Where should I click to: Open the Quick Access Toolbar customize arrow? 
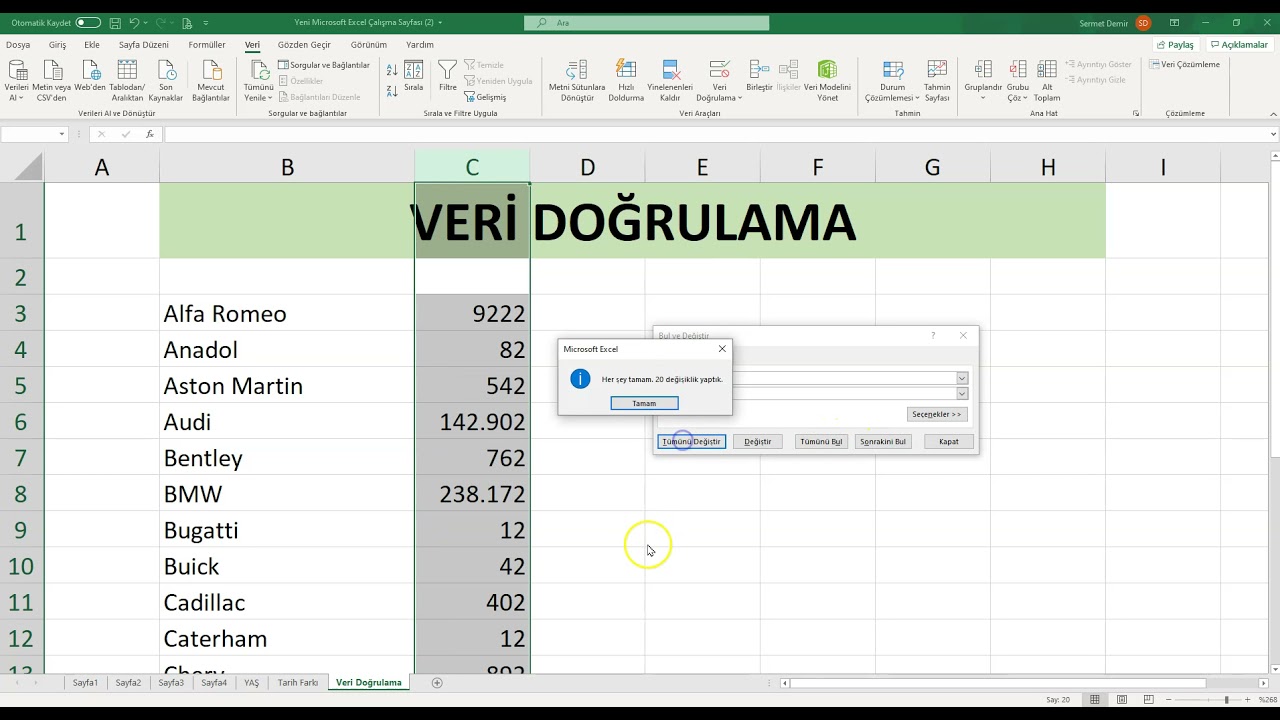coord(206,22)
